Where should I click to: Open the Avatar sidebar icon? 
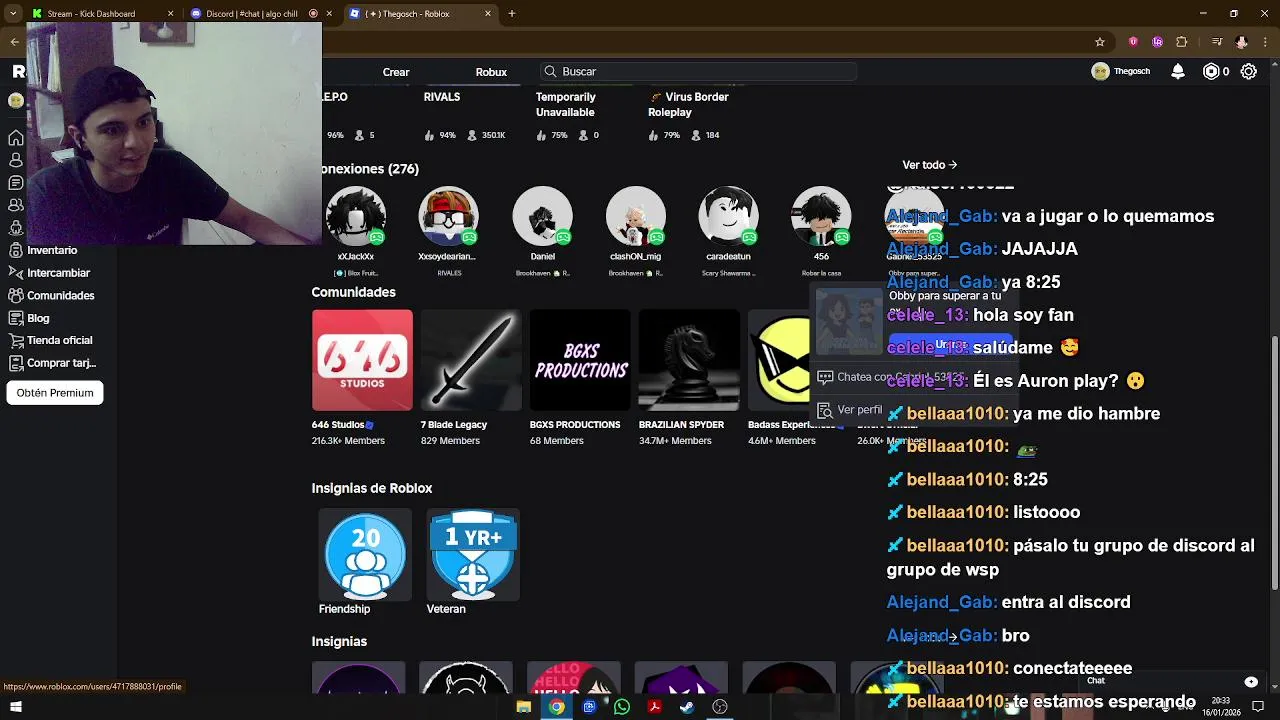16,228
